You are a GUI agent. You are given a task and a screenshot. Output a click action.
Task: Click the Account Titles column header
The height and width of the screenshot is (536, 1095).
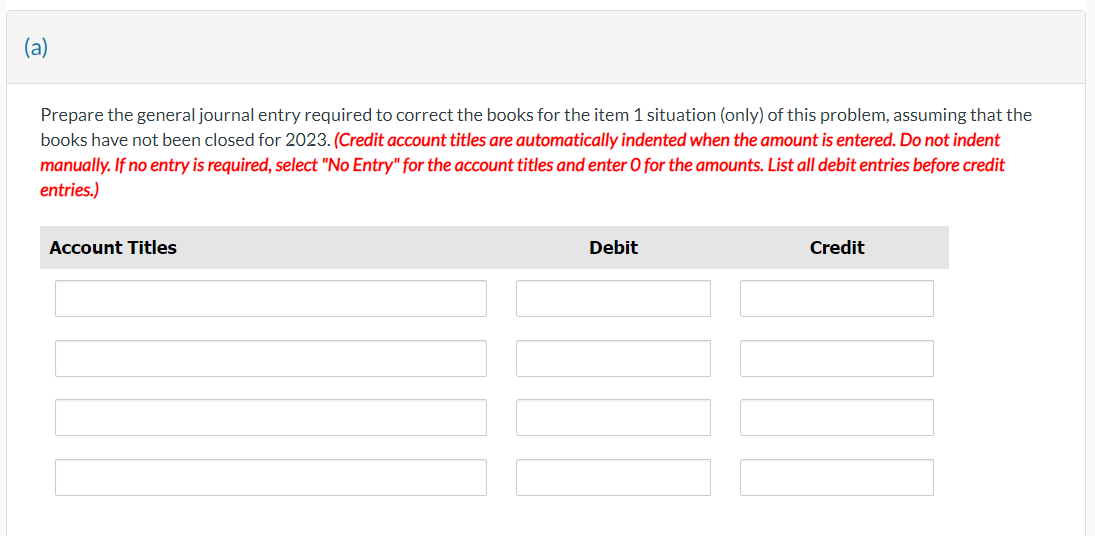pyautogui.click(x=113, y=247)
